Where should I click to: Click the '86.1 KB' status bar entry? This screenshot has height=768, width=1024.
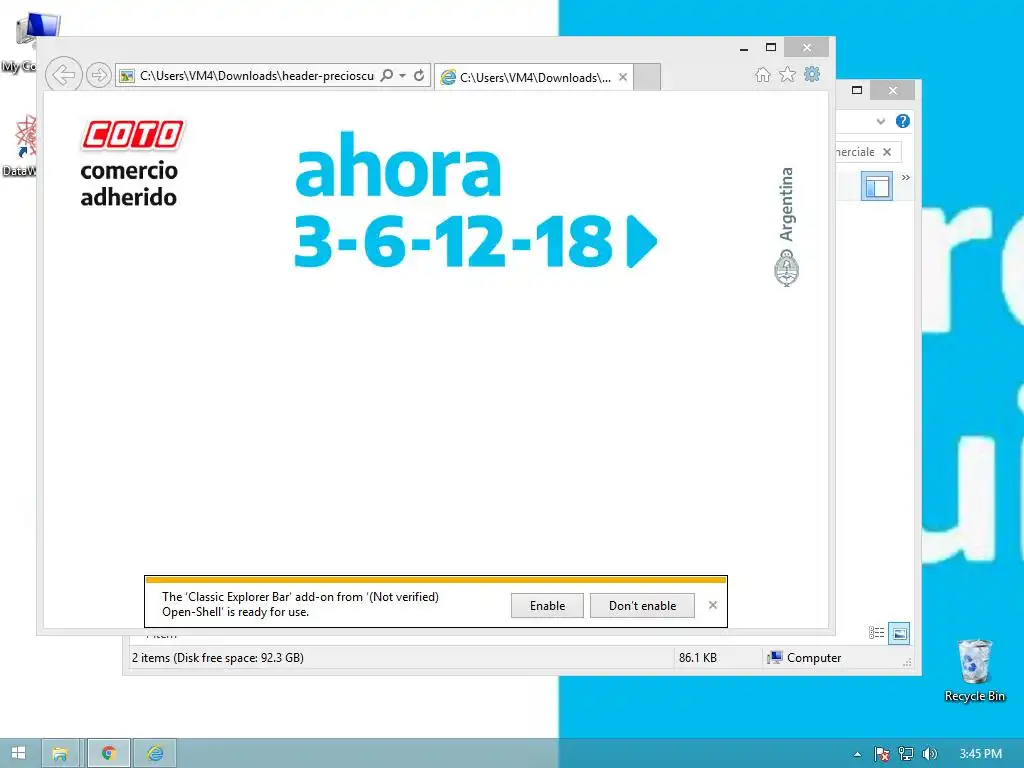pos(697,658)
